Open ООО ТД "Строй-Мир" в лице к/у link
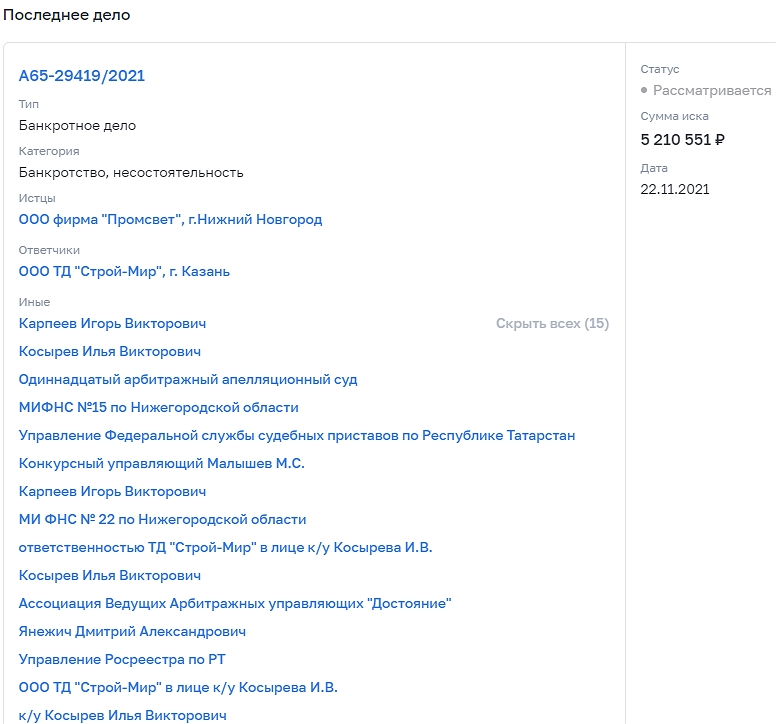 click(x=178, y=687)
